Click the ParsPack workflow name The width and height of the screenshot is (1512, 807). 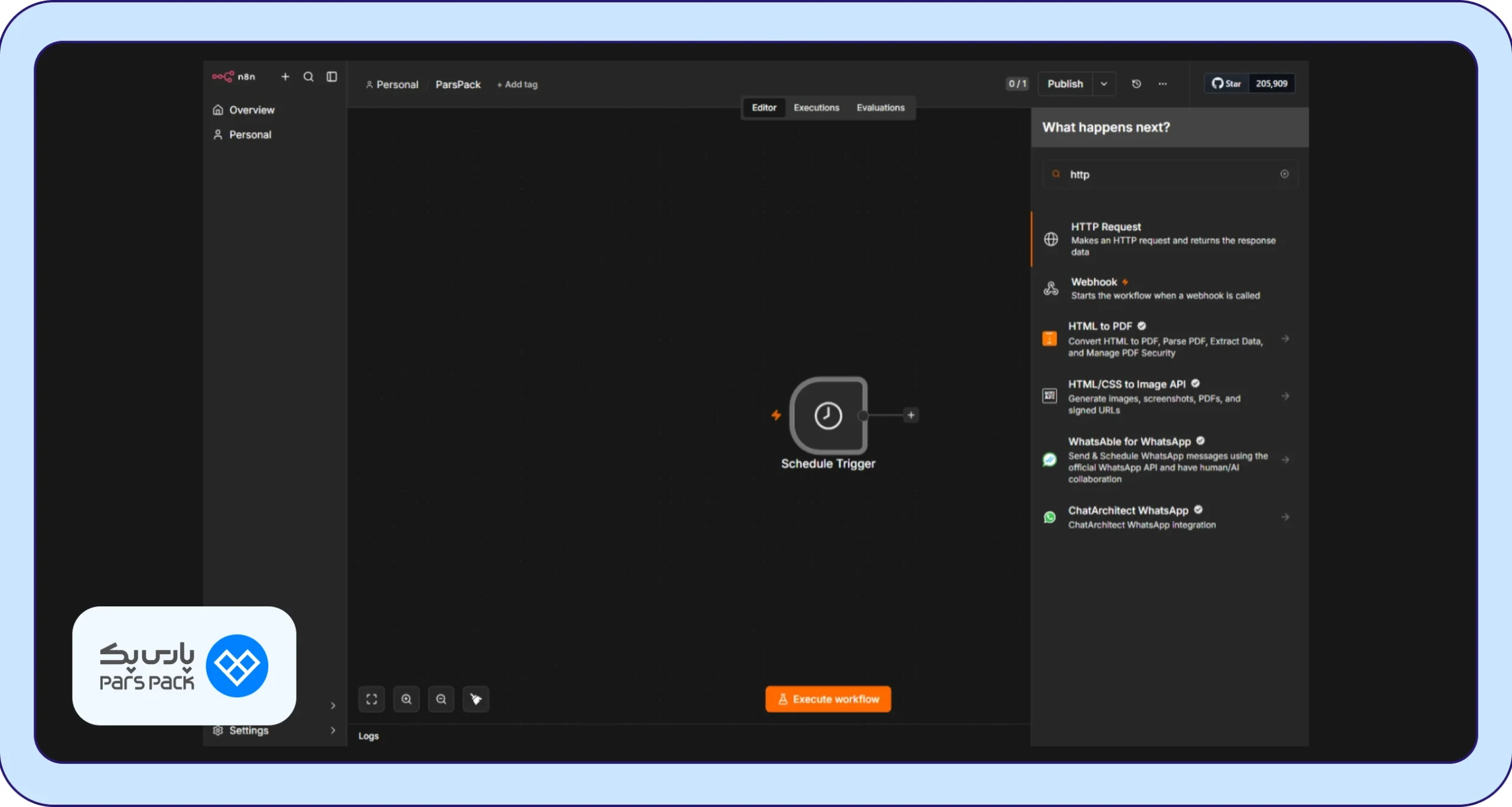pyautogui.click(x=458, y=85)
